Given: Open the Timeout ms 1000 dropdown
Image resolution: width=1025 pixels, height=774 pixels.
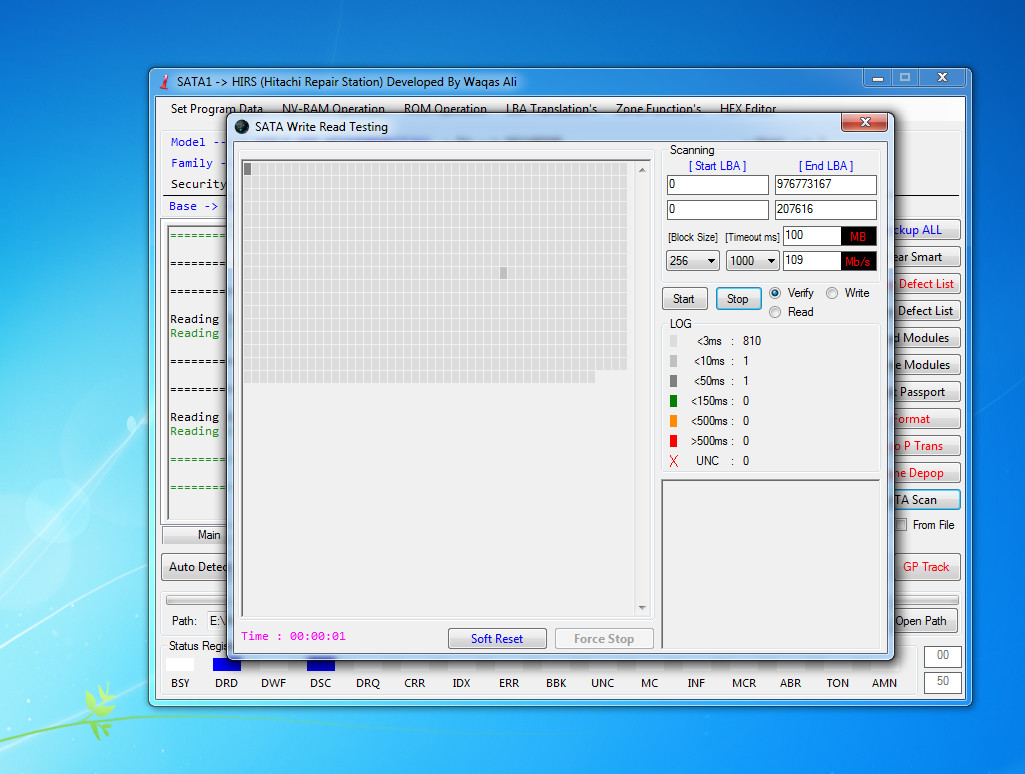Looking at the screenshot, I should 752,261.
